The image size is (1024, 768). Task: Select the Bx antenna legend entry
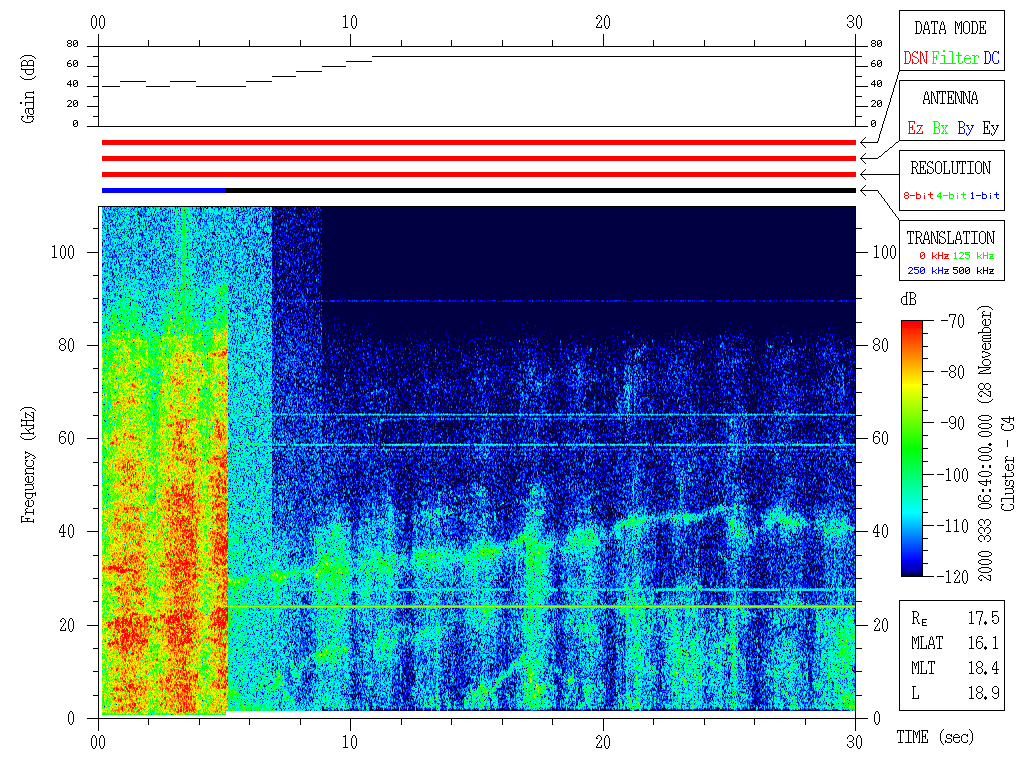(x=940, y=129)
